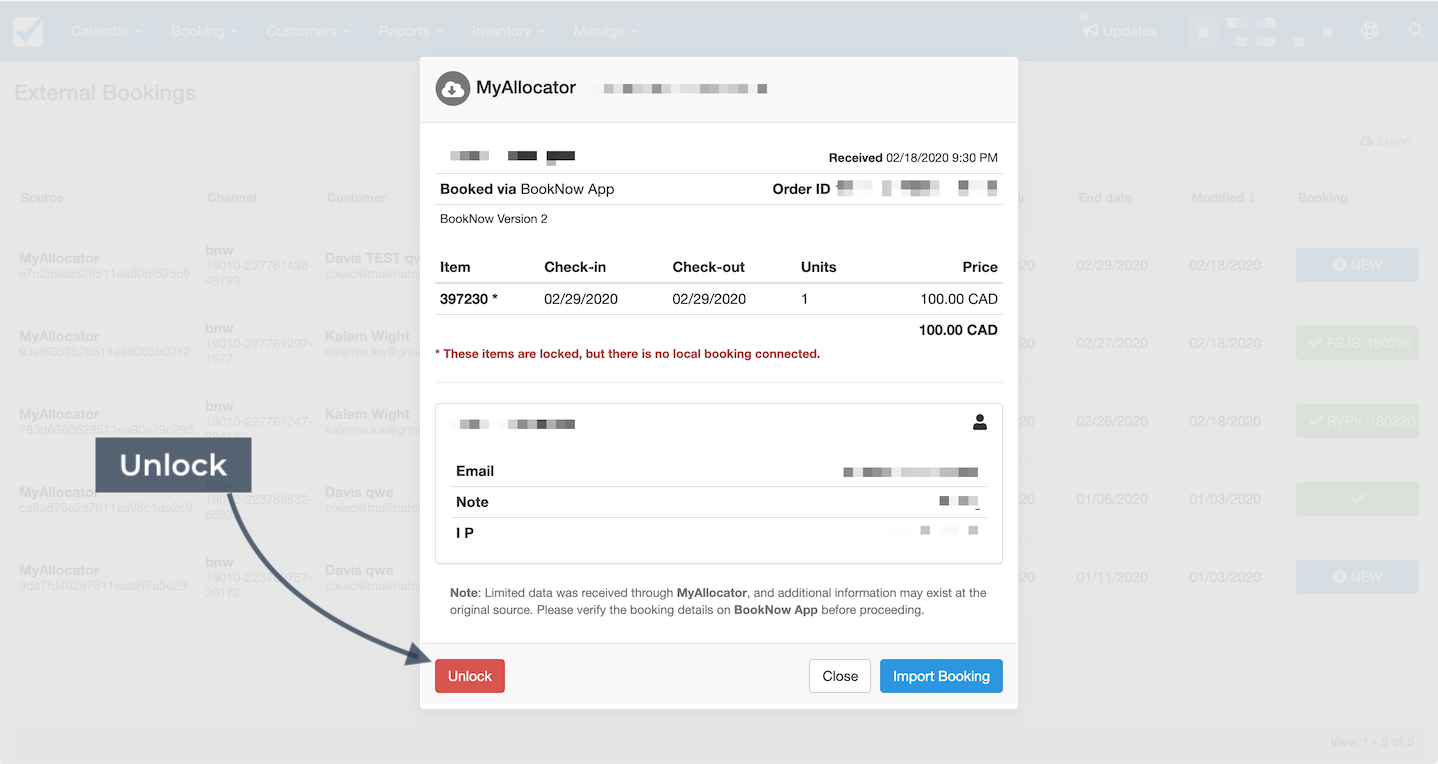
Task: Close the MyAllocator dialog
Action: pyautogui.click(x=840, y=676)
